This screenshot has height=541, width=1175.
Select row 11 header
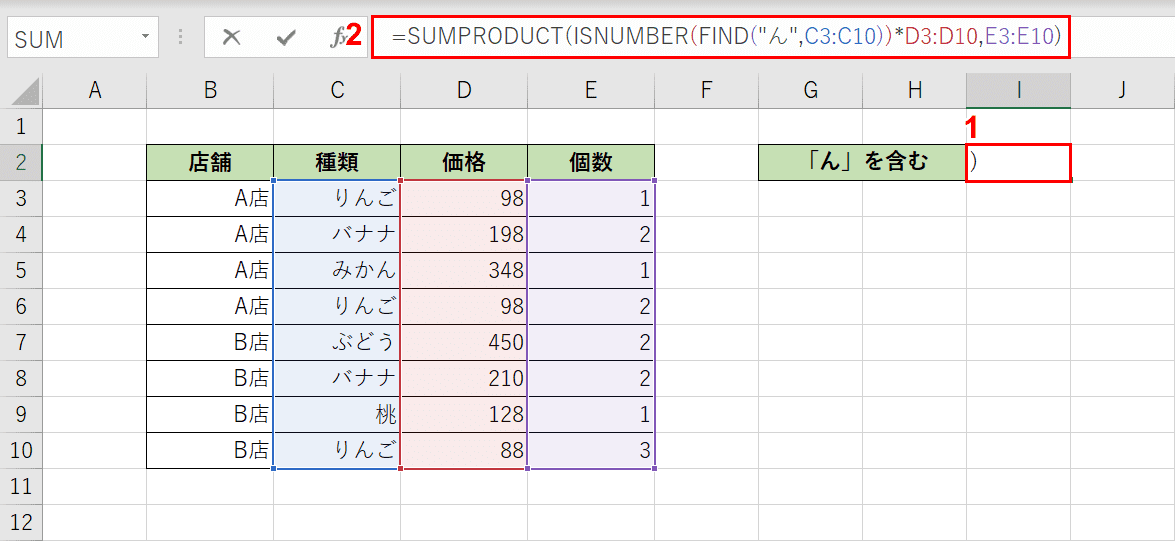coord(21,486)
